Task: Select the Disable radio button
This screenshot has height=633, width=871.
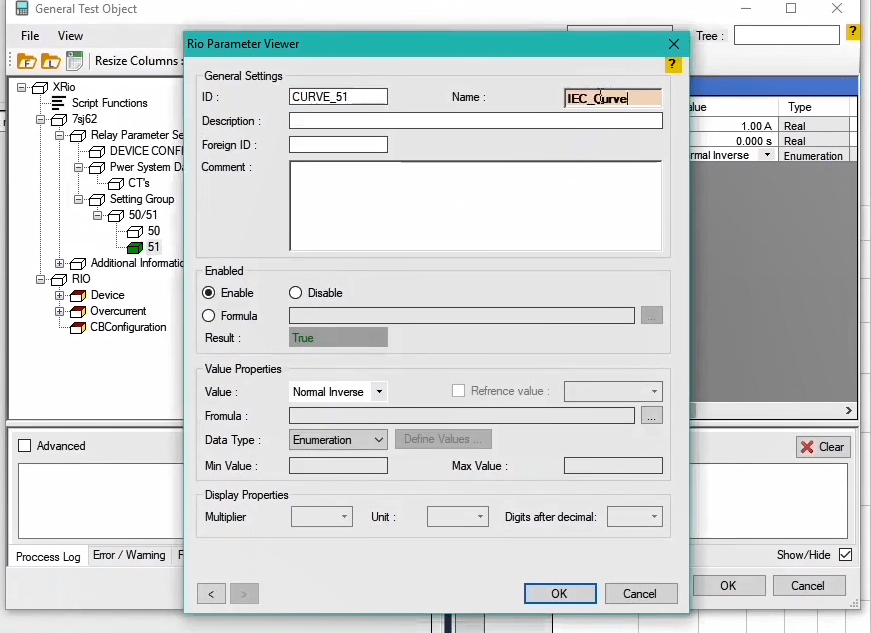Action: pos(296,293)
